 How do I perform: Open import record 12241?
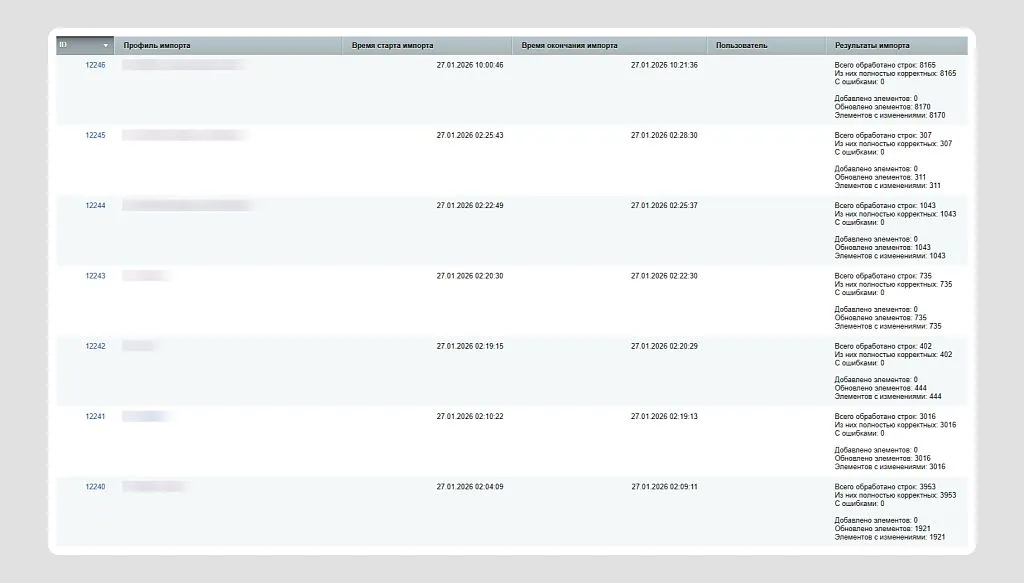[95, 416]
